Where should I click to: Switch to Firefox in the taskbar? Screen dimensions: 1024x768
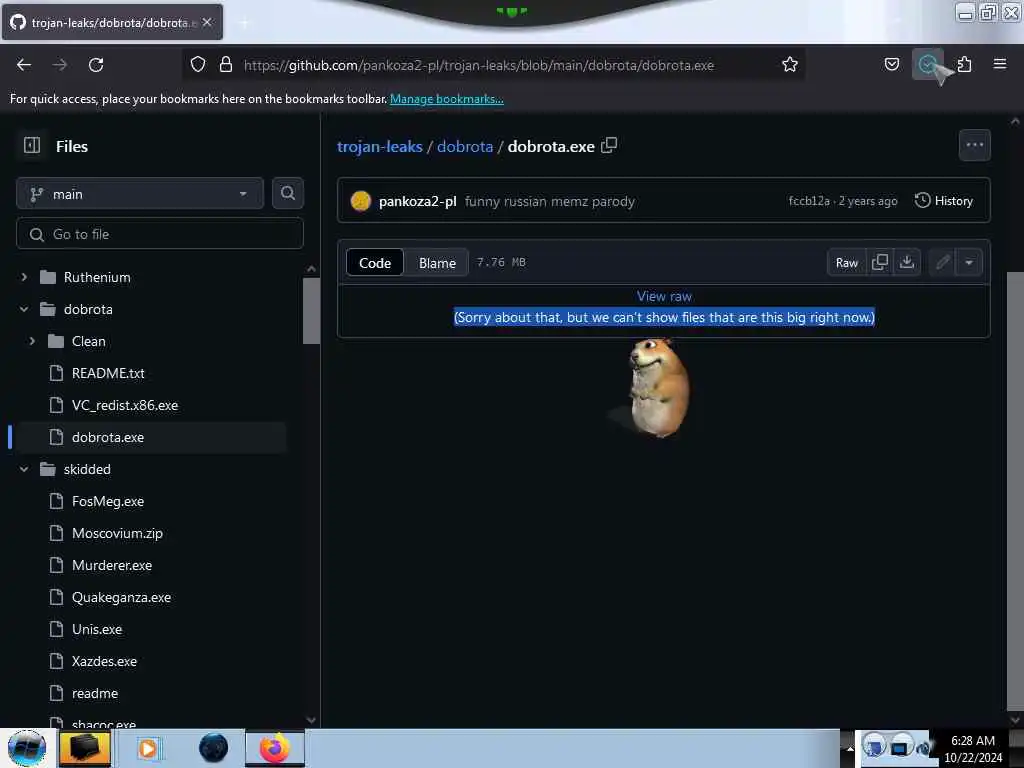[x=275, y=748]
